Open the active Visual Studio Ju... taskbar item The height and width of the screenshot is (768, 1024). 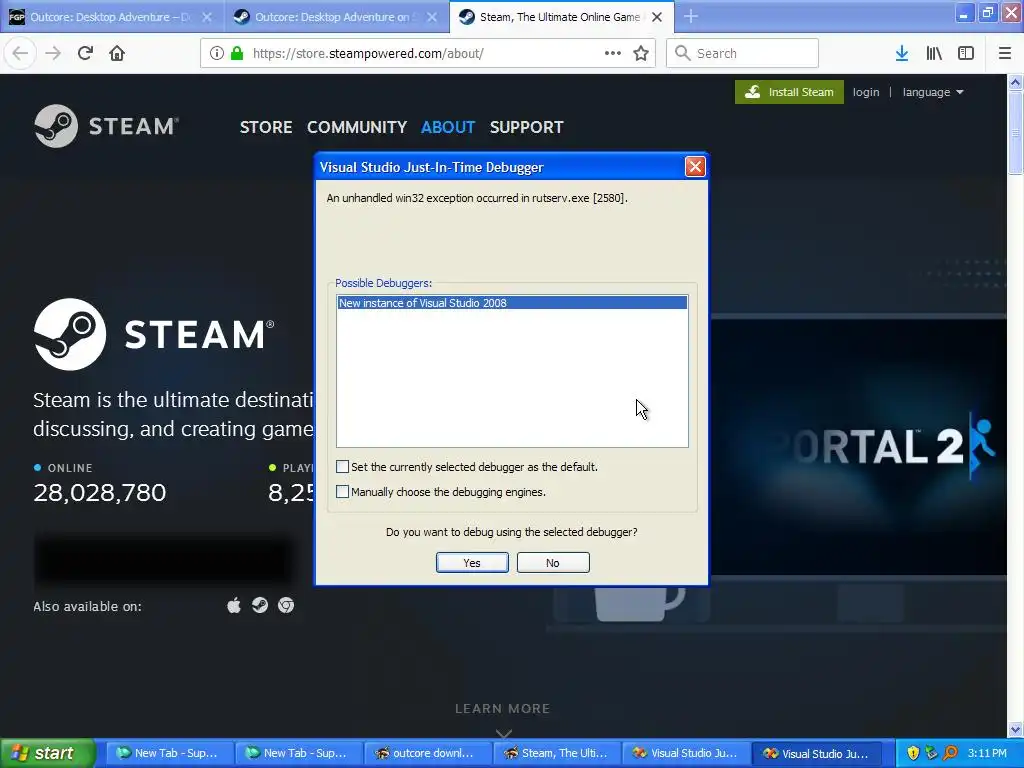[816, 753]
